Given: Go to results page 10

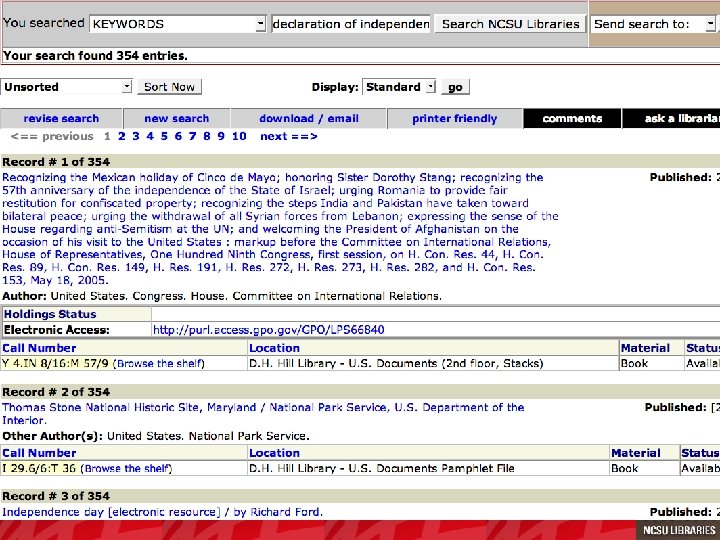Looking at the screenshot, I should [239, 136].
